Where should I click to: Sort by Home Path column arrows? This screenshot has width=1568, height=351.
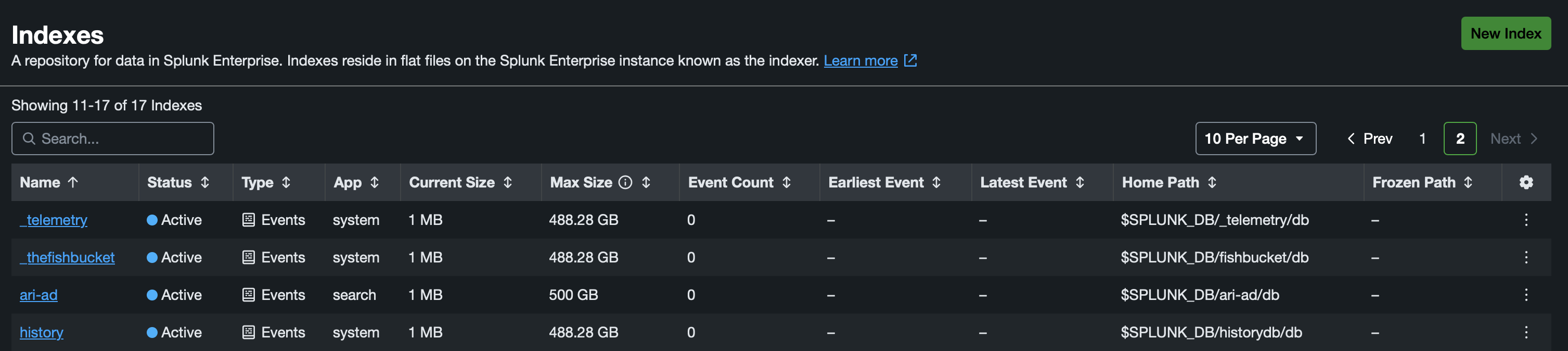pyautogui.click(x=1212, y=182)
